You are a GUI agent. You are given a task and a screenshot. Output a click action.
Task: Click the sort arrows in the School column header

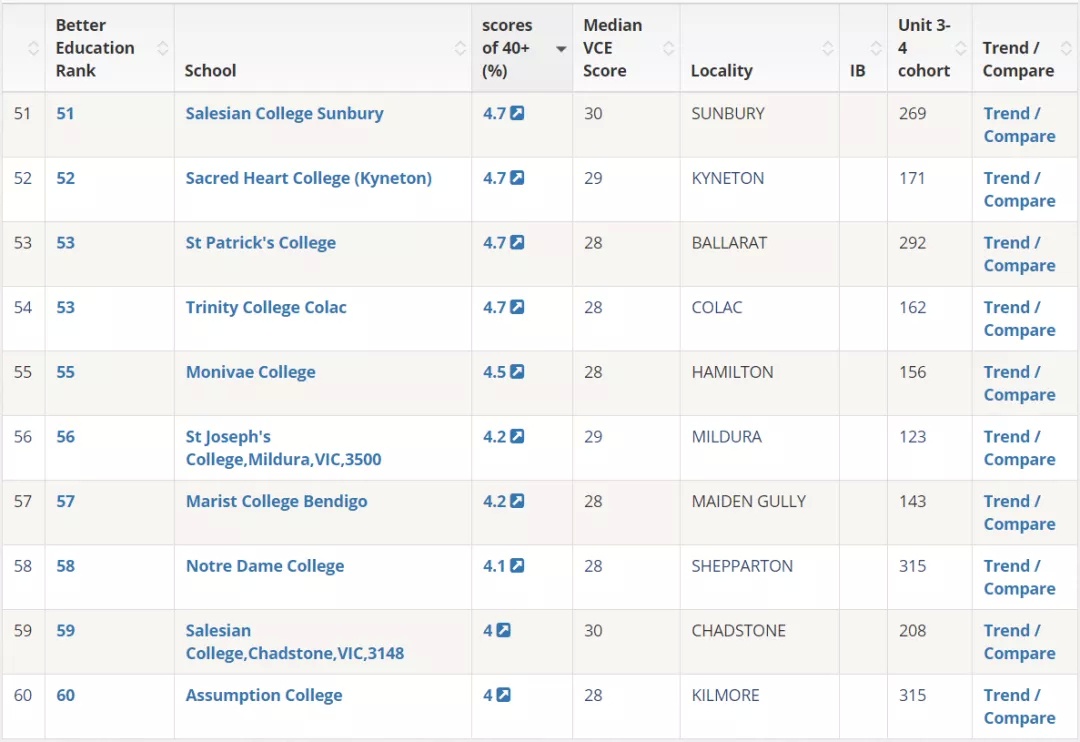point(460,48)
